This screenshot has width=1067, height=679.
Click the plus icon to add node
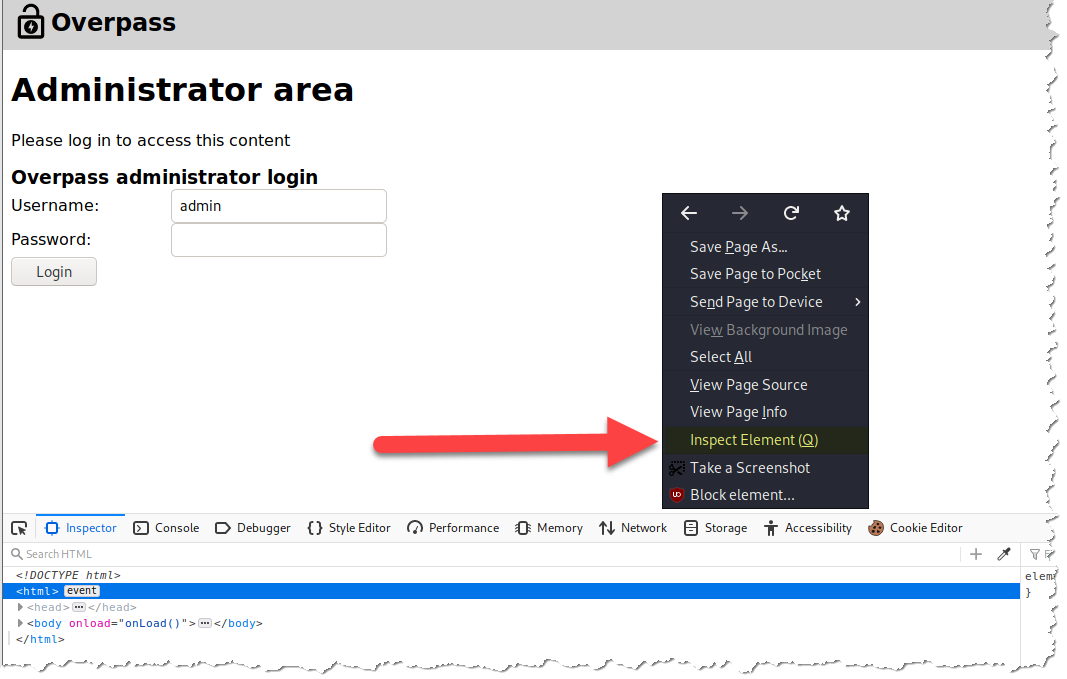[x=976, y=554]
